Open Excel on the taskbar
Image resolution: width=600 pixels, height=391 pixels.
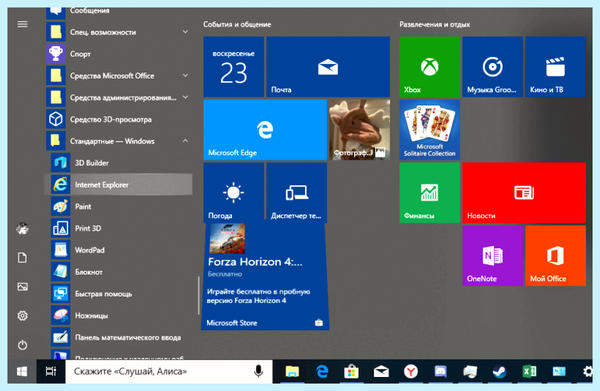tap(529, 371)
